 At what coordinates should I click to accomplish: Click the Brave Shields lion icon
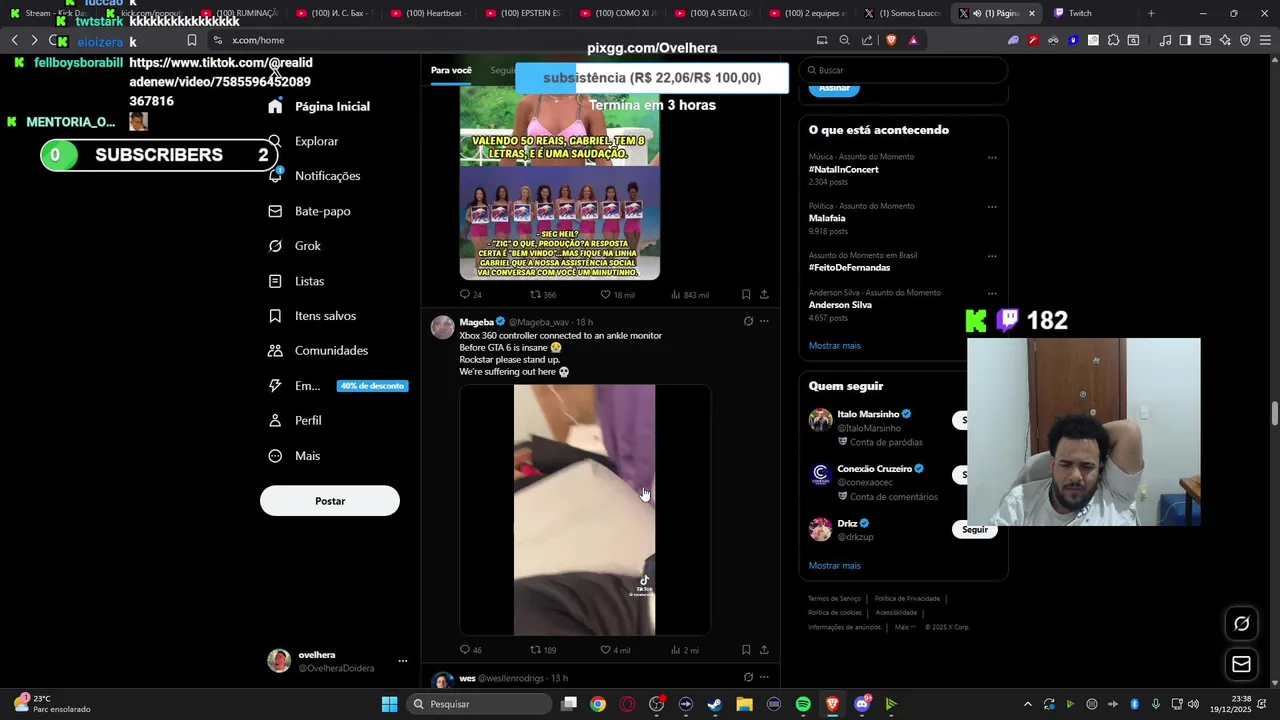[891, 40]
